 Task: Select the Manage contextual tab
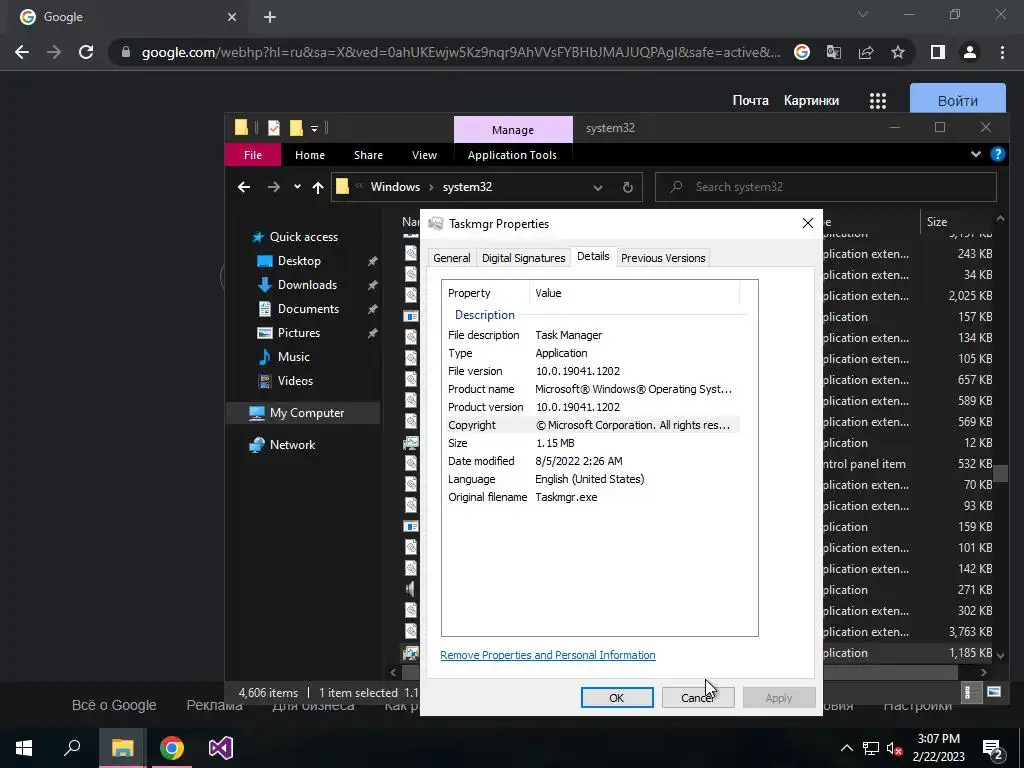(513, 130)
